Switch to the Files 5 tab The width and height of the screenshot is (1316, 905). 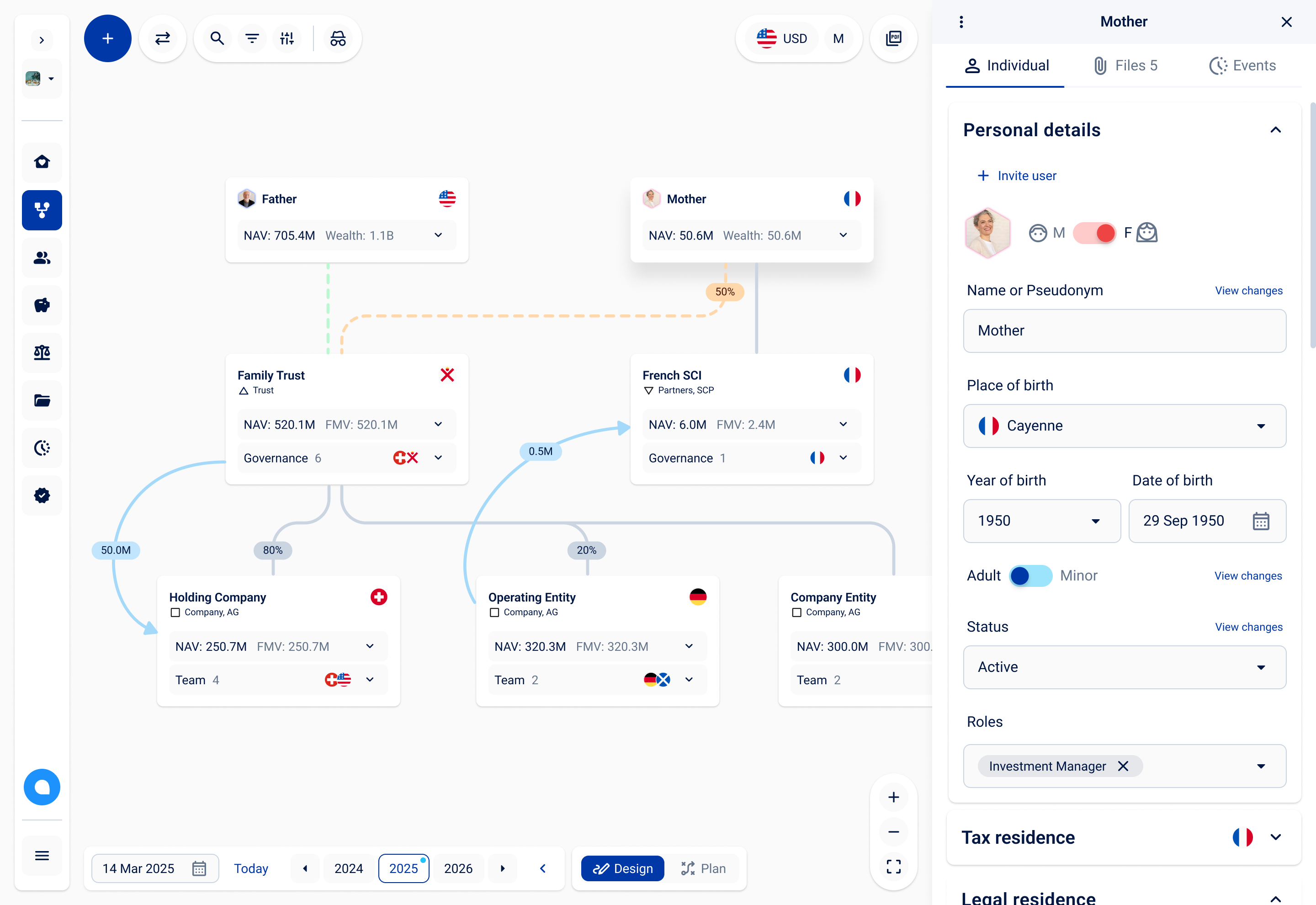[1125, 66]
